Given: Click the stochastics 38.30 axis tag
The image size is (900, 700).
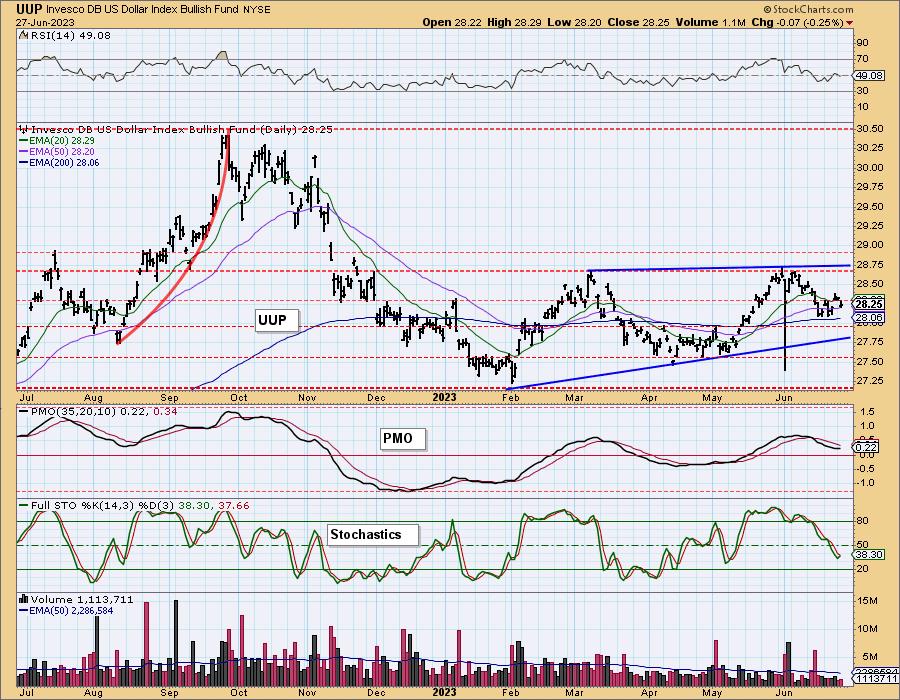Looking at the screenshot, I should 868,554.
